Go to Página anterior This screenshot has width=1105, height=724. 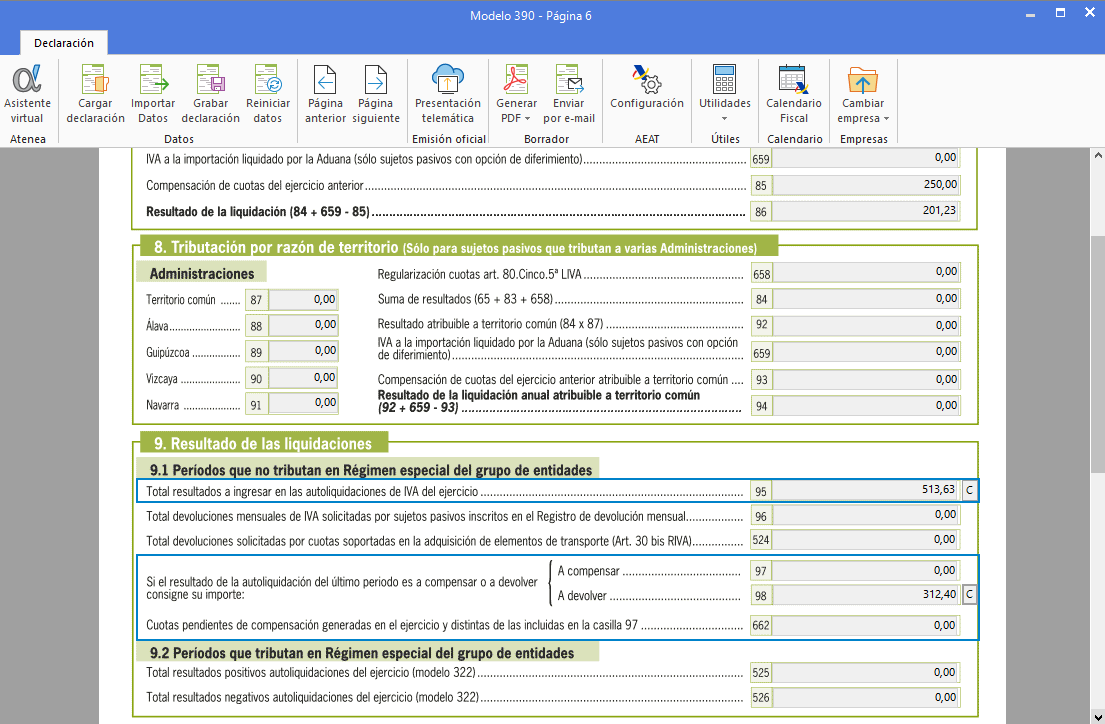coord(325,94)
